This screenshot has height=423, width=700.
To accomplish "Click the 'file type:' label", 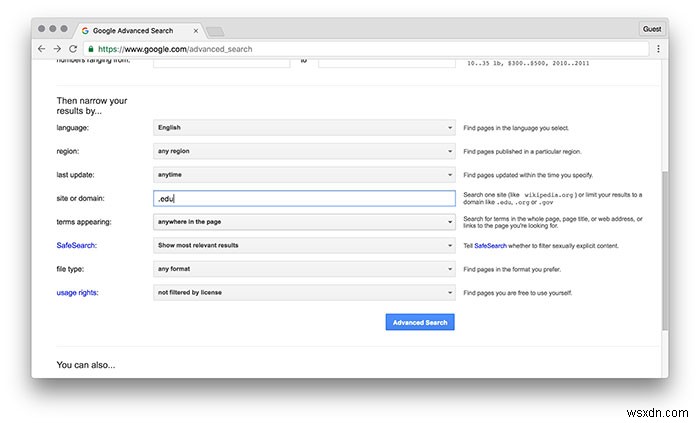I will [x=70, y=269].
